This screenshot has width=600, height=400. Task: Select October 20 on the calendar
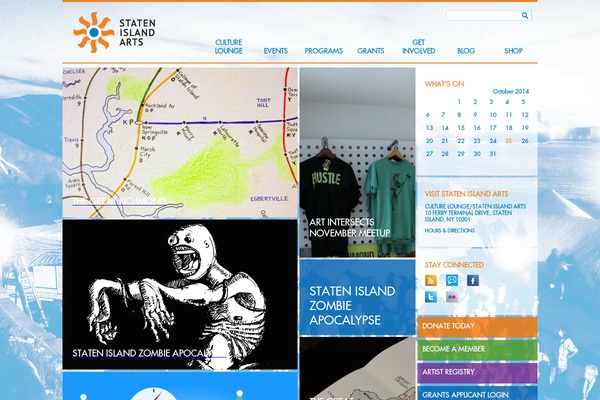pos(429,141)
